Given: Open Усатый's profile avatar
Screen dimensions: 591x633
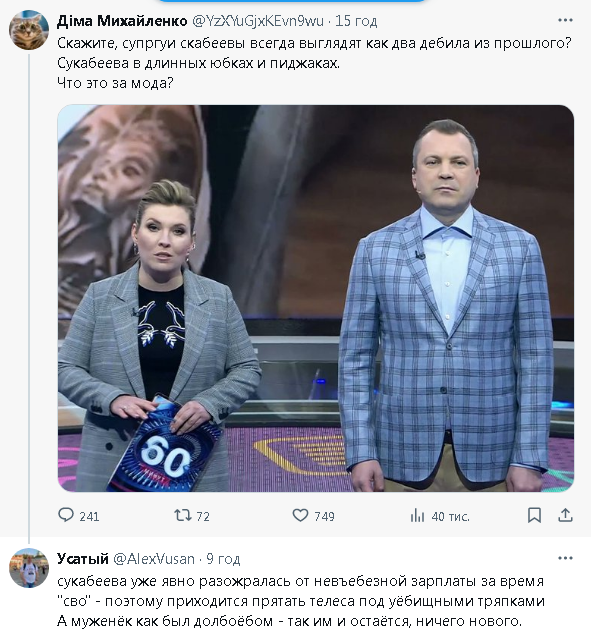Looking at the screenshot, I should (29, 568).
